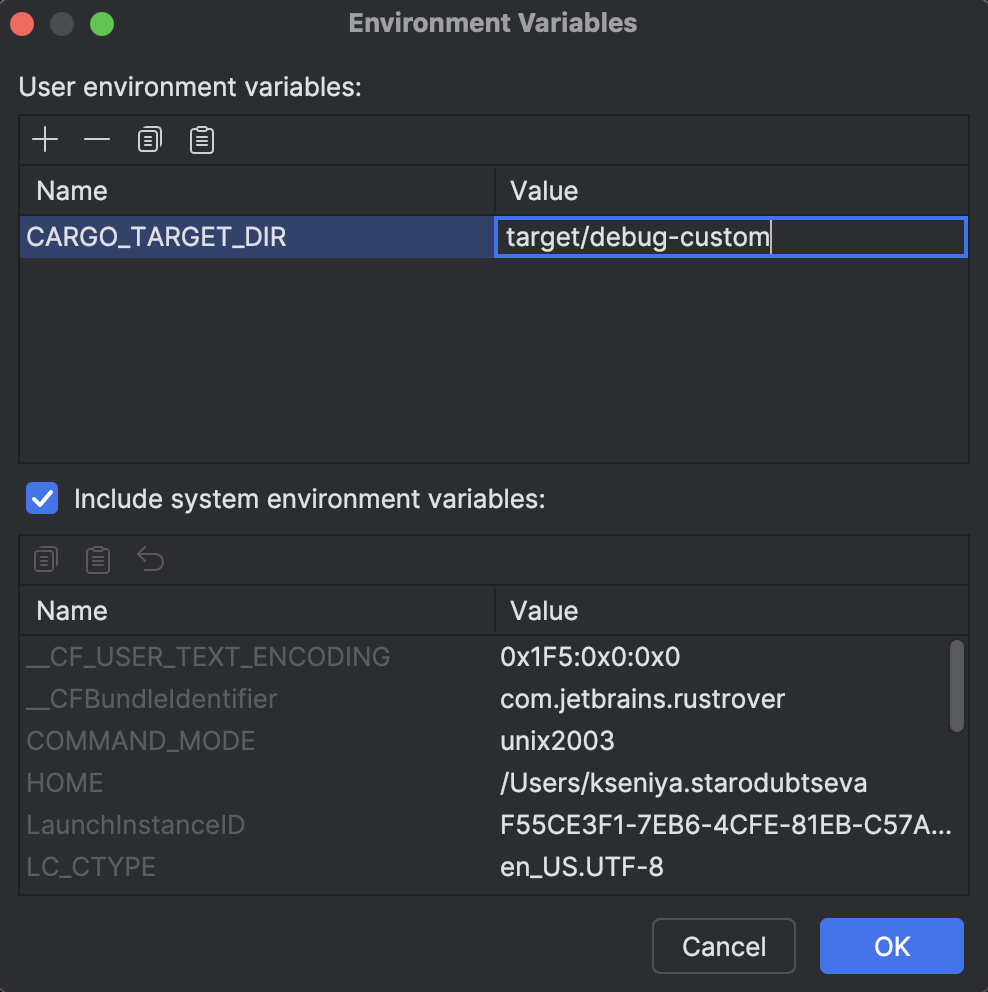Paste variables into the user variables table
This screenshot has height=992, width=988.
coord(201,140)
